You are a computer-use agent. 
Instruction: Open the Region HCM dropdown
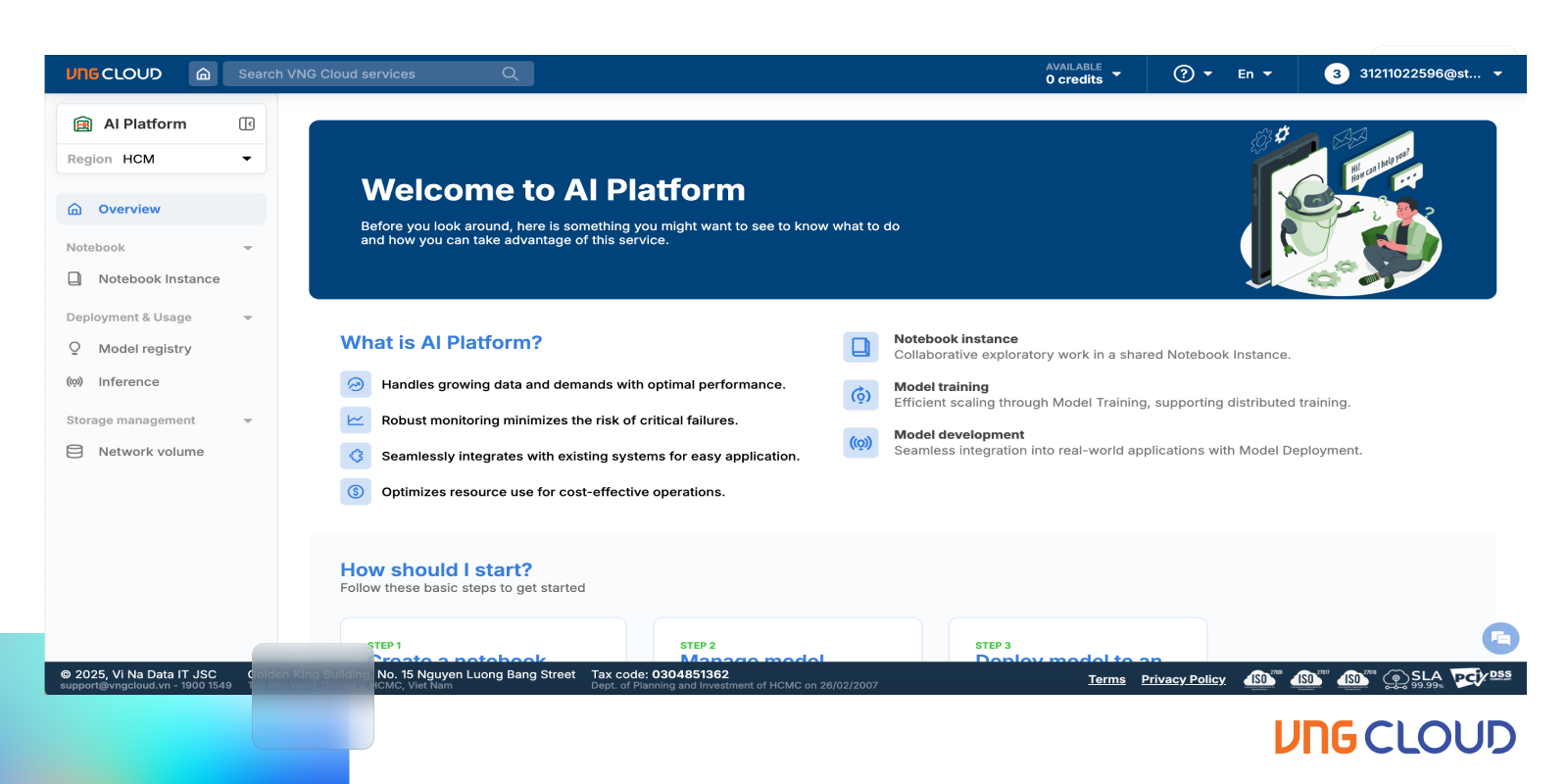[x=161, y=159]
